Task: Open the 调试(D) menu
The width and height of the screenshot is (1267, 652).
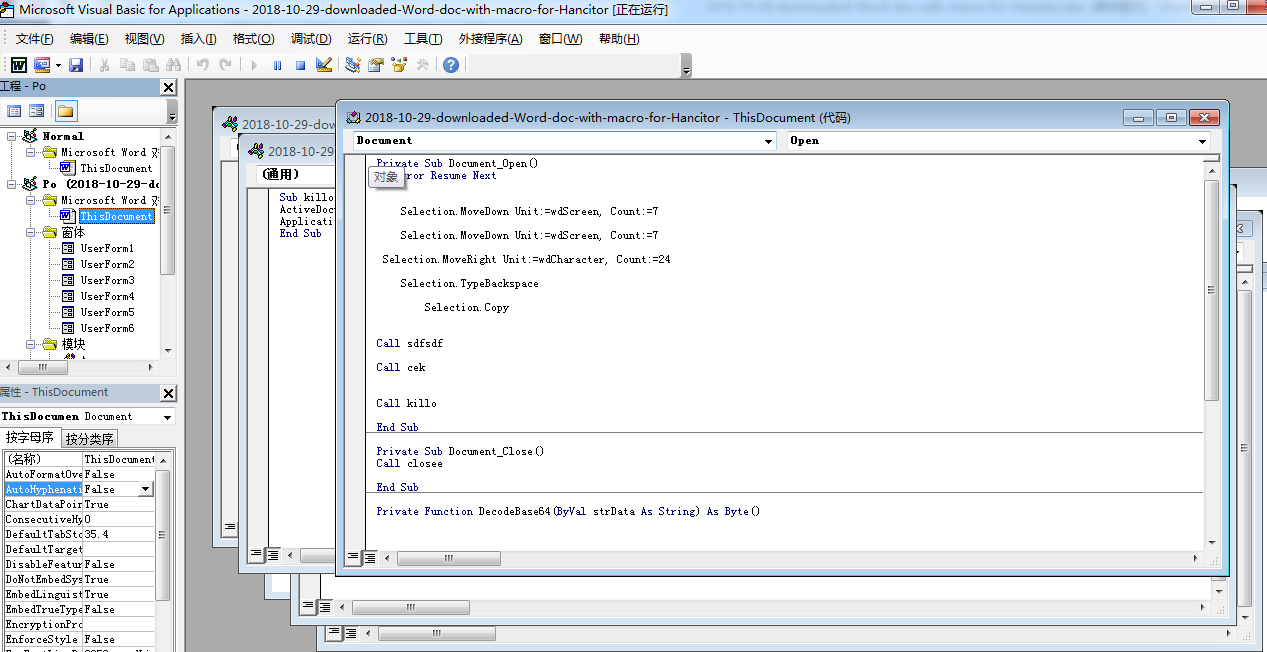Action: 310,39
